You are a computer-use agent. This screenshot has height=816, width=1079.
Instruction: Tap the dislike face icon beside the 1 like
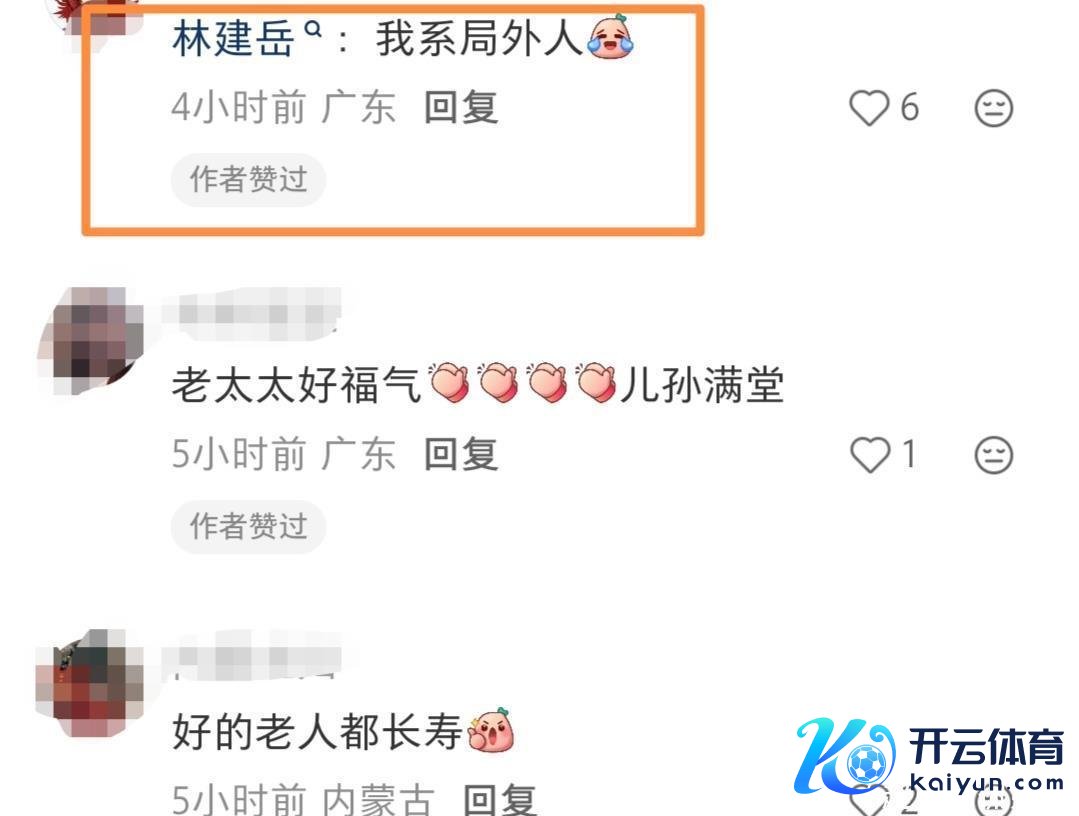point(994,455)
